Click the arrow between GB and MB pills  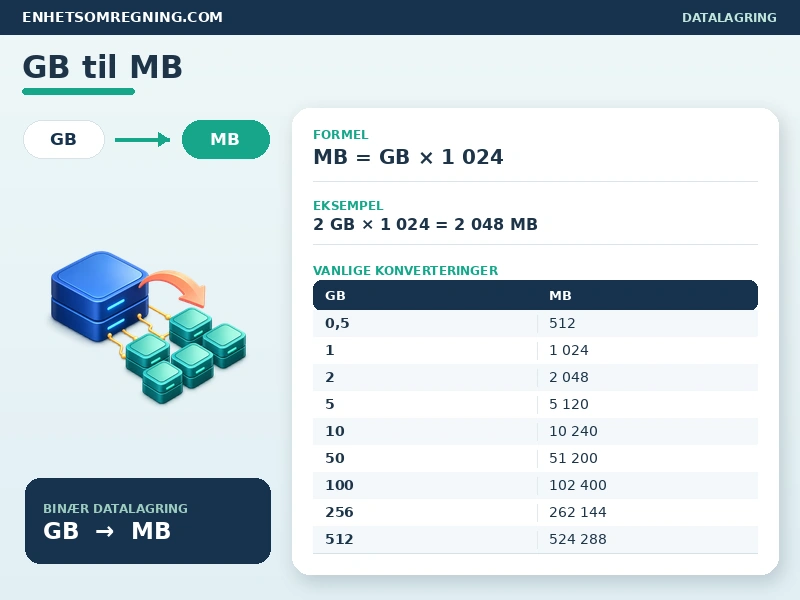pos(142,139)
